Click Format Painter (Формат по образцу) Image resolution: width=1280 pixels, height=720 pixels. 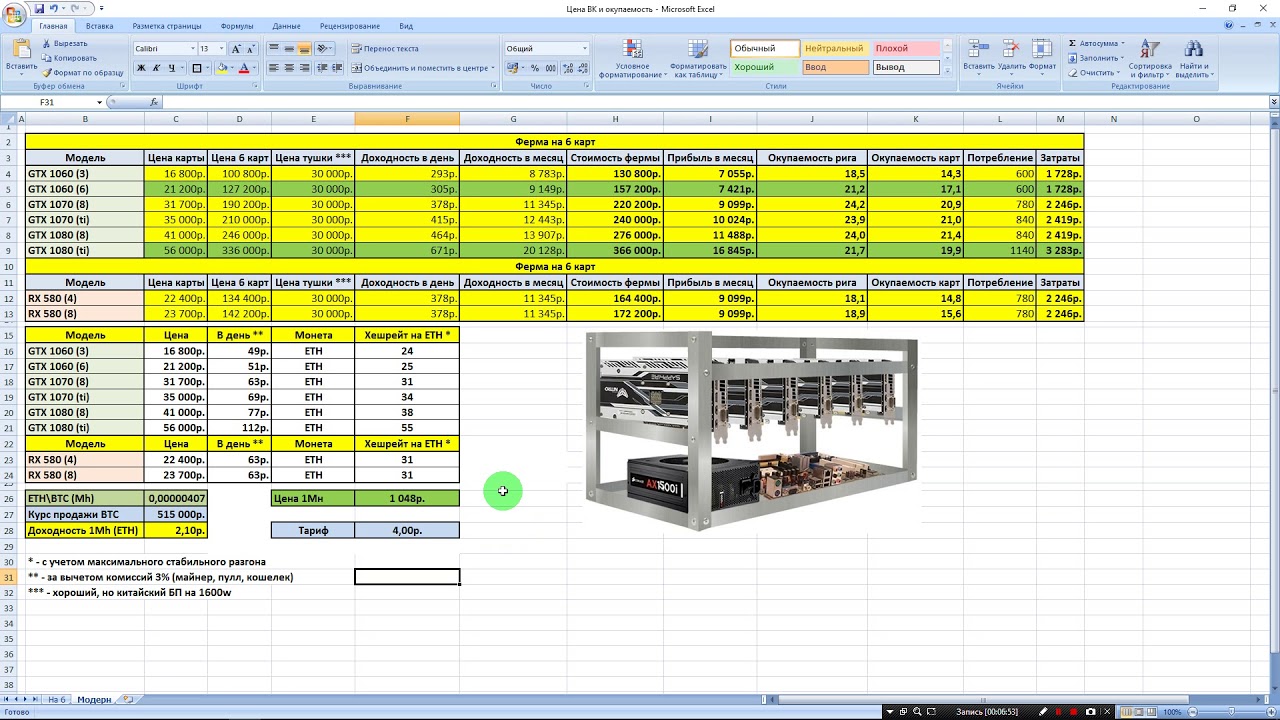coord(83,73)
